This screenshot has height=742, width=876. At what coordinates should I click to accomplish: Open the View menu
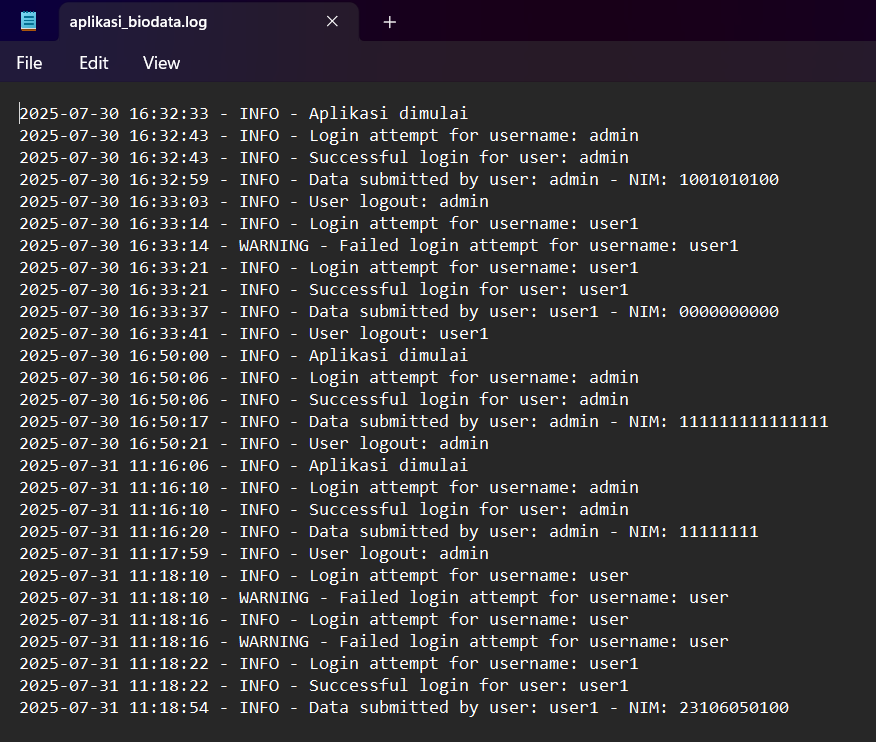(x=161, y=63)
